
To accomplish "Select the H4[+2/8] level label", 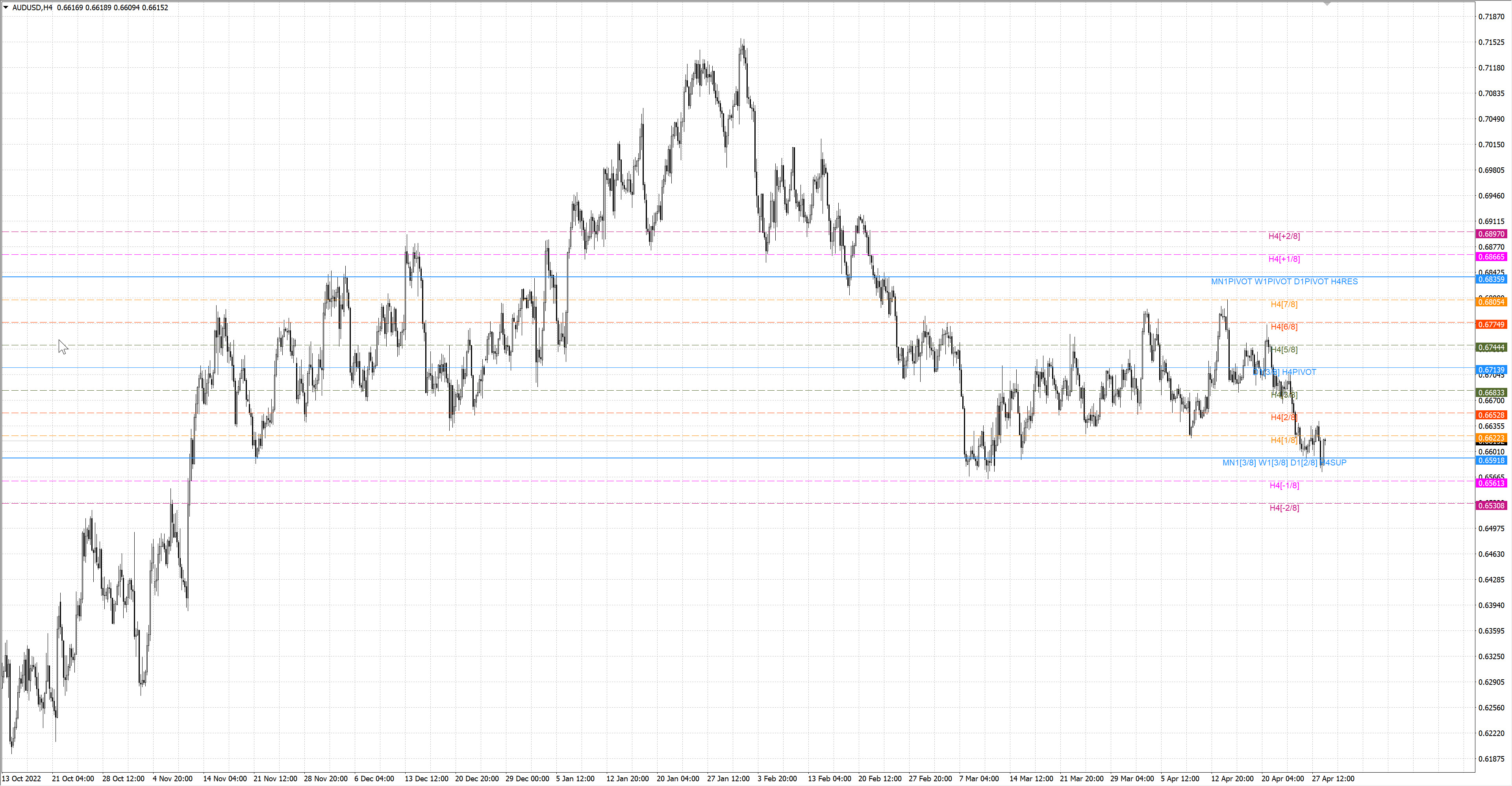I will [x=1284, y=236].
